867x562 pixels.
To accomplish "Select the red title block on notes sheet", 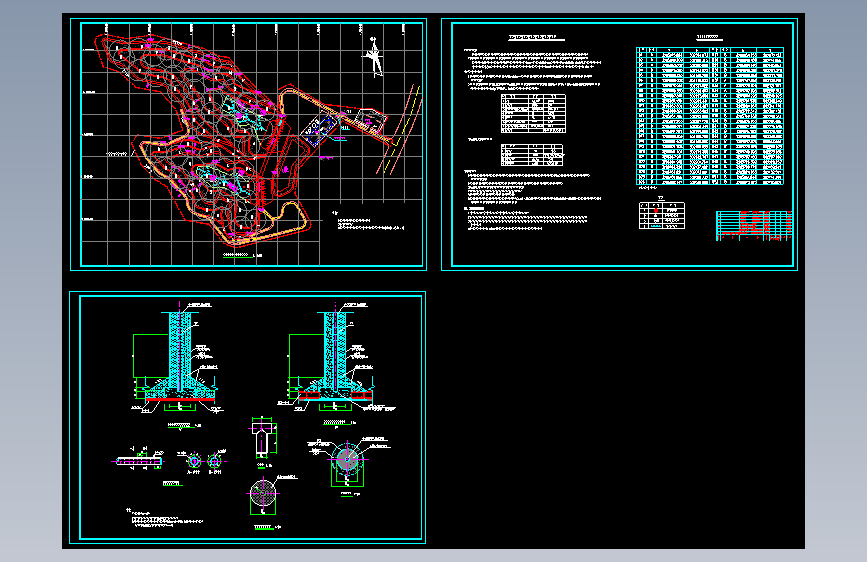I will click(x=754, y=225).
